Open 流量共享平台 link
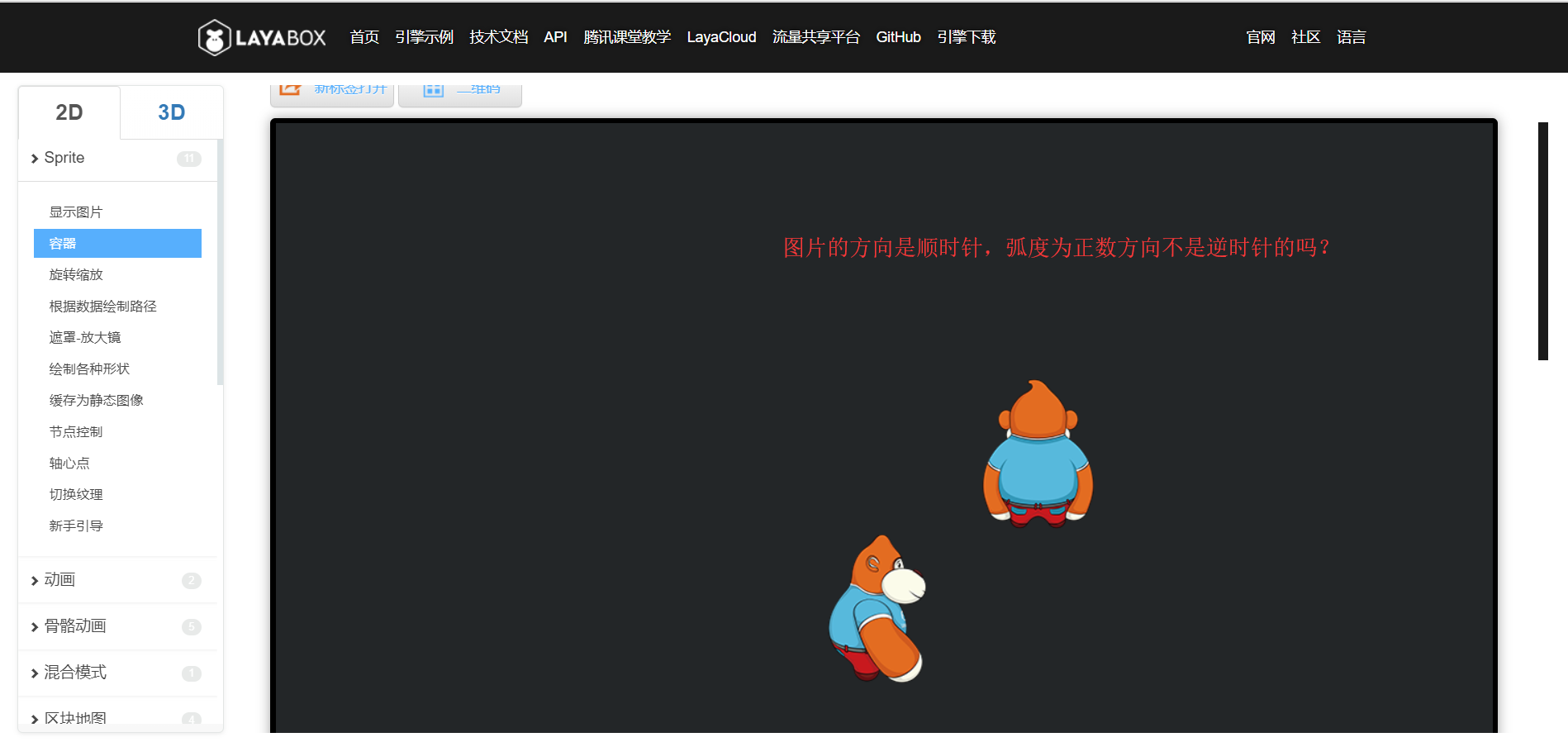 click(x=816, y=37)
